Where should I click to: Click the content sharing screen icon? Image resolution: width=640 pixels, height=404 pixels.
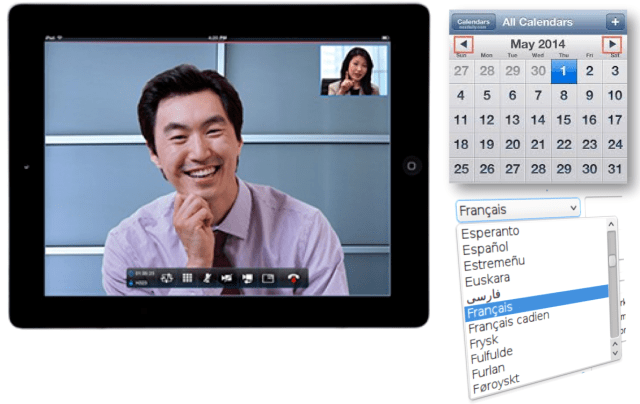(246, 278)
